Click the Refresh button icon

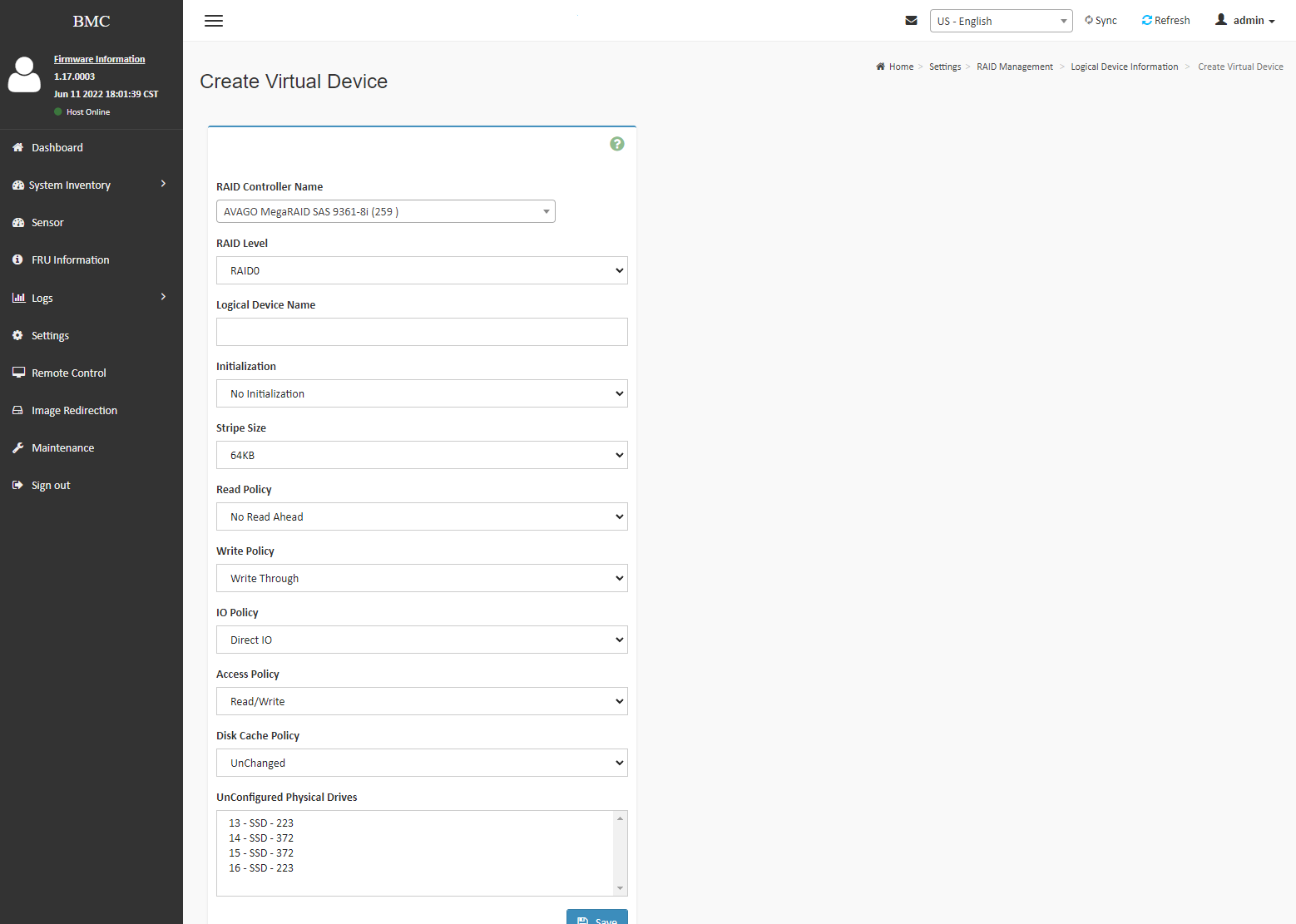[1147, 20]
